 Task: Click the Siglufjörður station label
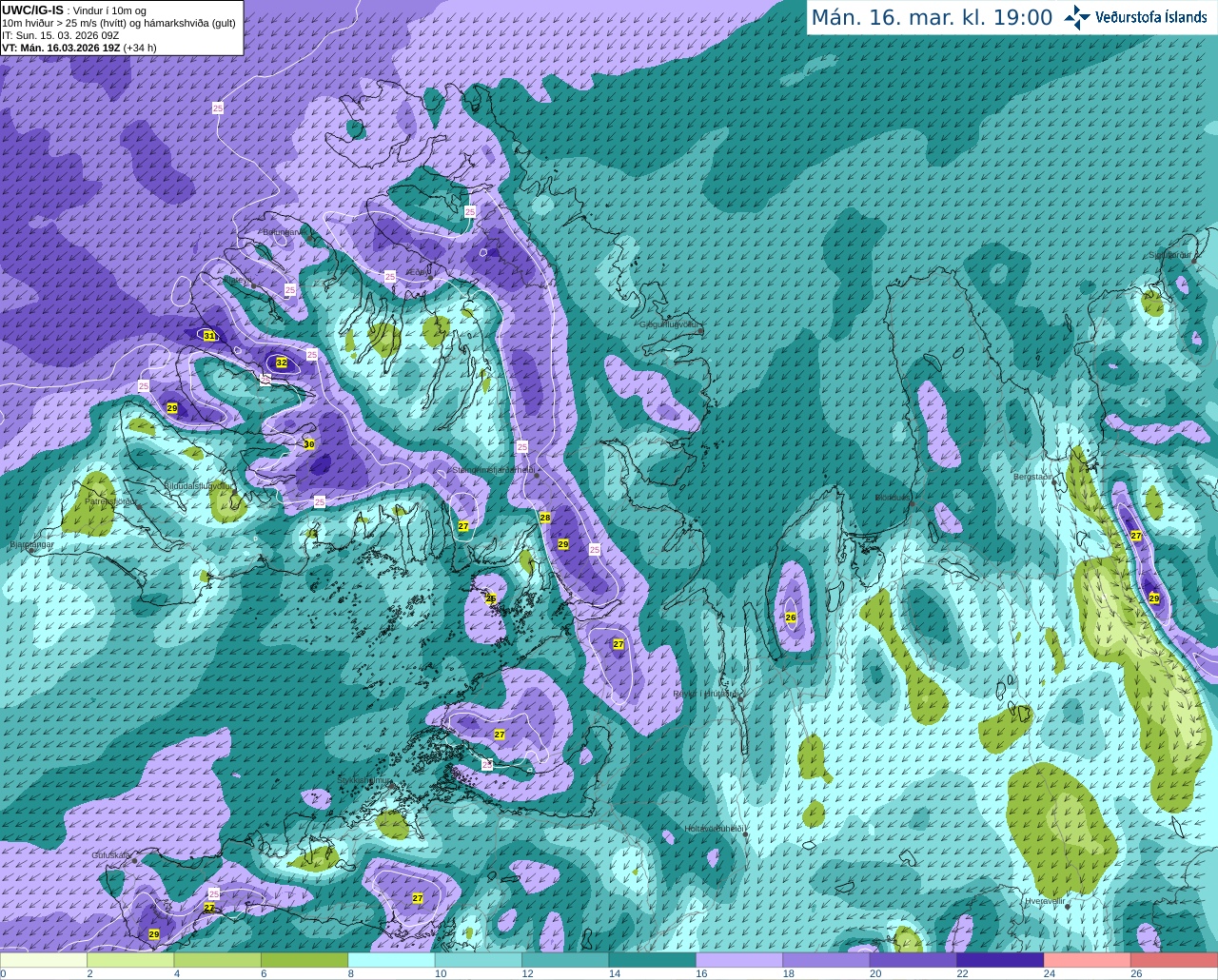[1171, 255]
